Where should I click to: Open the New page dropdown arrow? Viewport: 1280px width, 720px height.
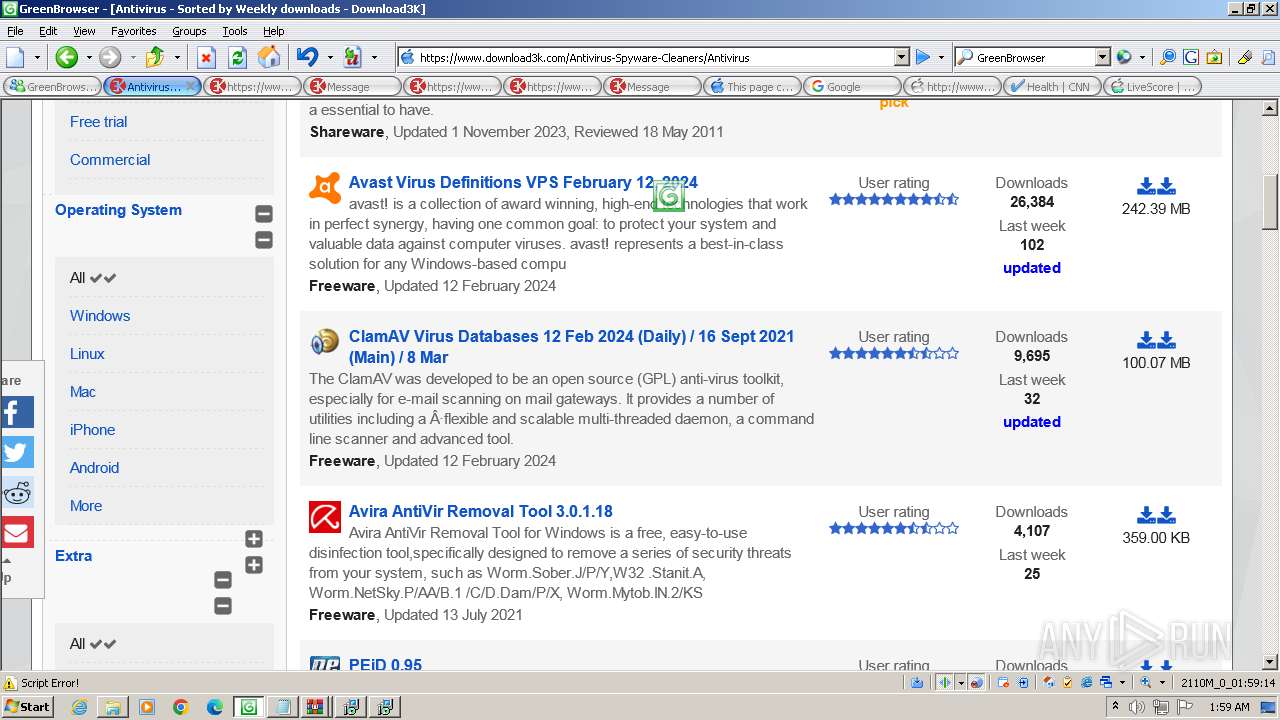37,57
